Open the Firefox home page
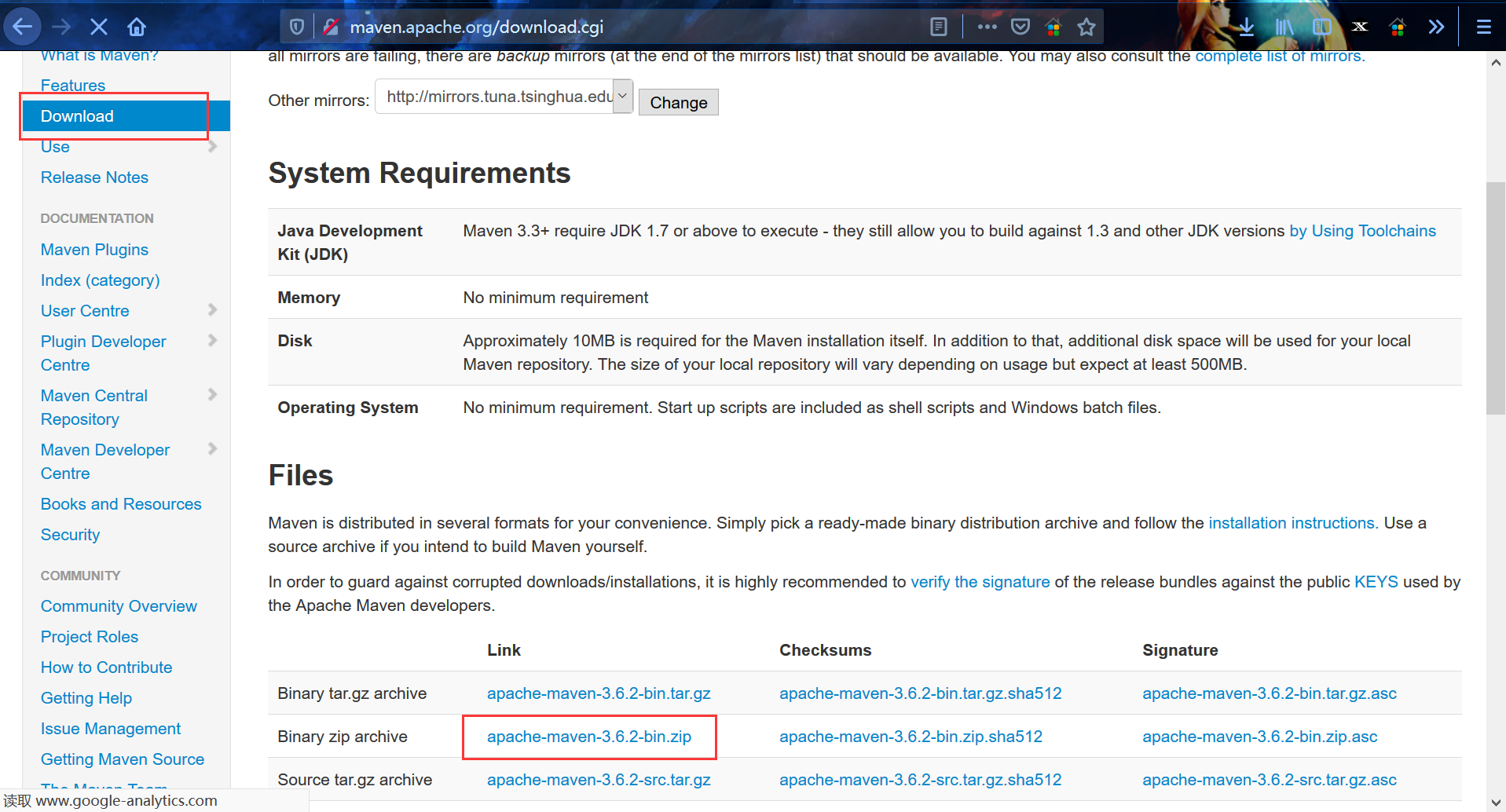1506x812 pixels. [x=137, y=27]
